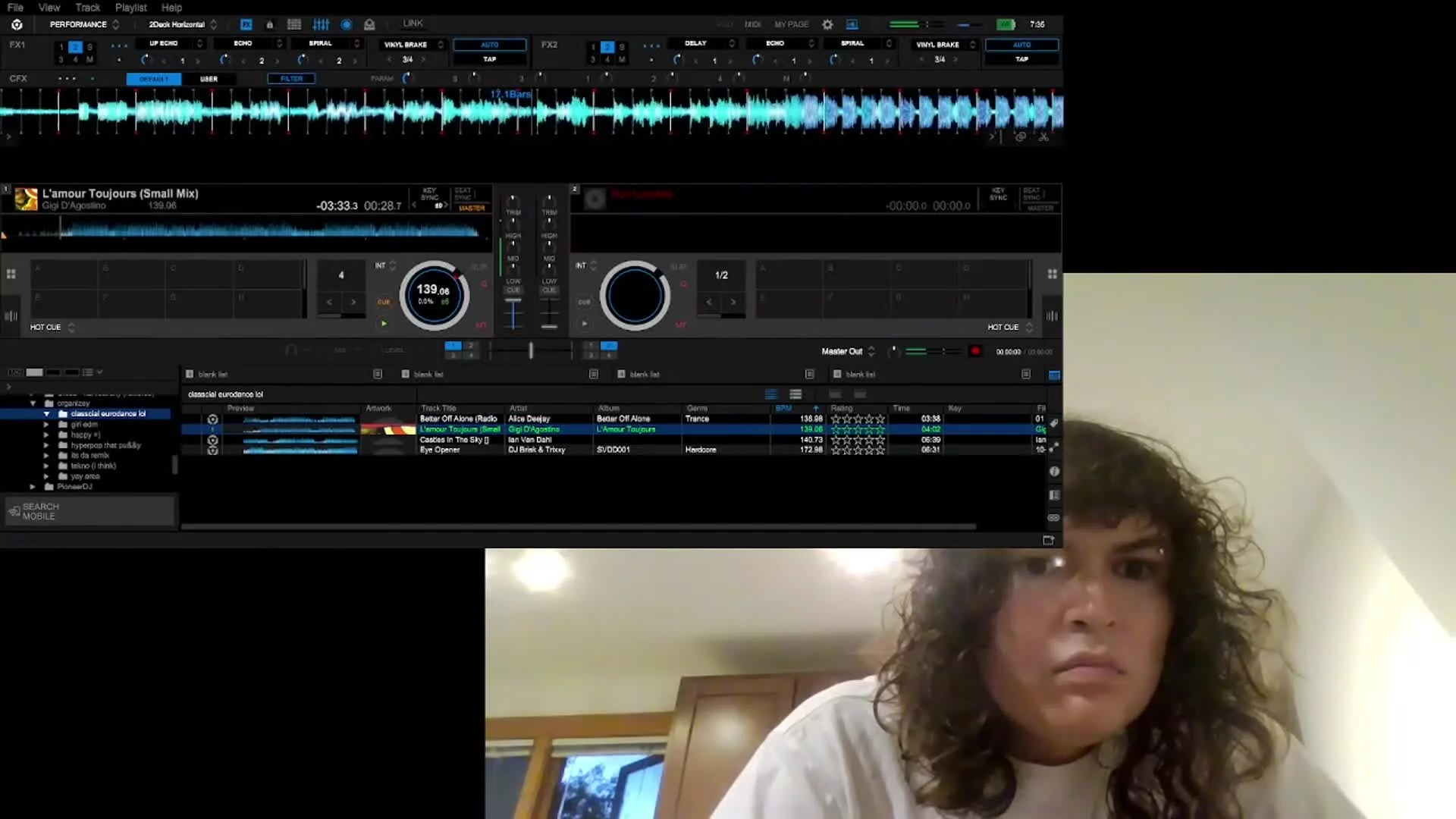1456x819 pixels.
Task: Open the FX1 VINYL BRAKE dropdown
Action: pos(413,45)
